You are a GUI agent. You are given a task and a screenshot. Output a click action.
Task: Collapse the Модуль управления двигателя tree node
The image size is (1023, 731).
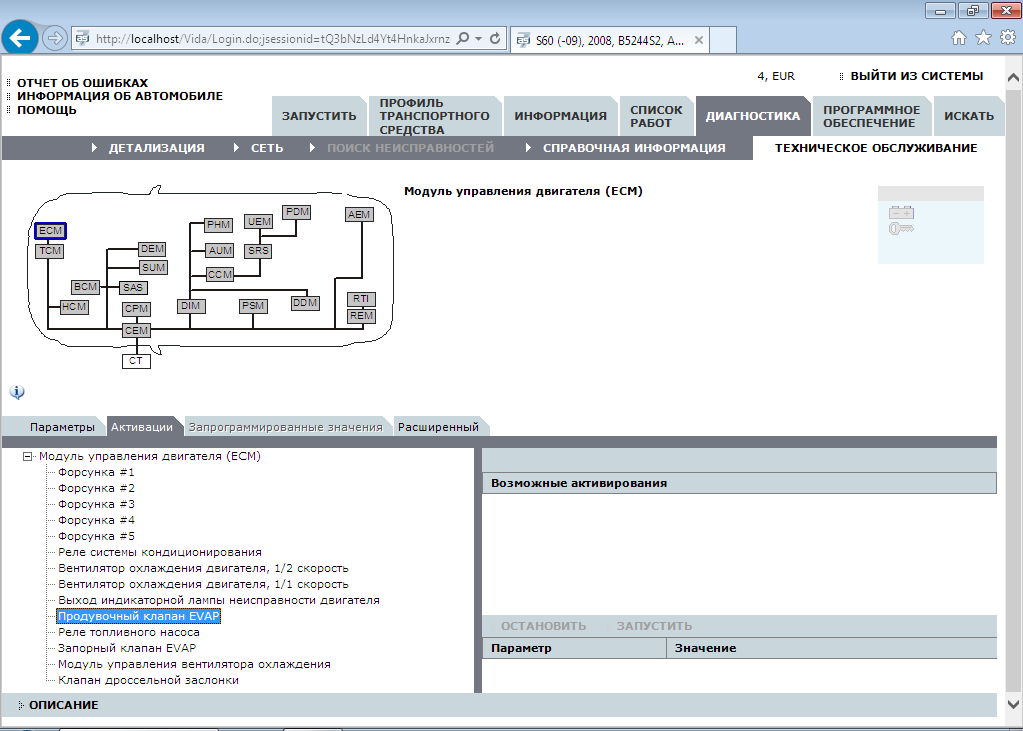(x=28, y=457)
